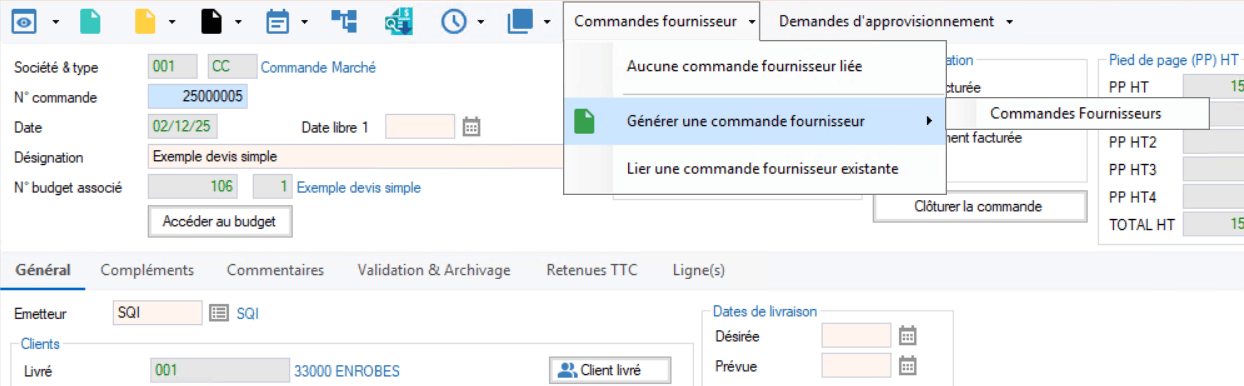
Task: Open the Commandes fournisseur dropdown menu
Action: [x=663, y=21]
